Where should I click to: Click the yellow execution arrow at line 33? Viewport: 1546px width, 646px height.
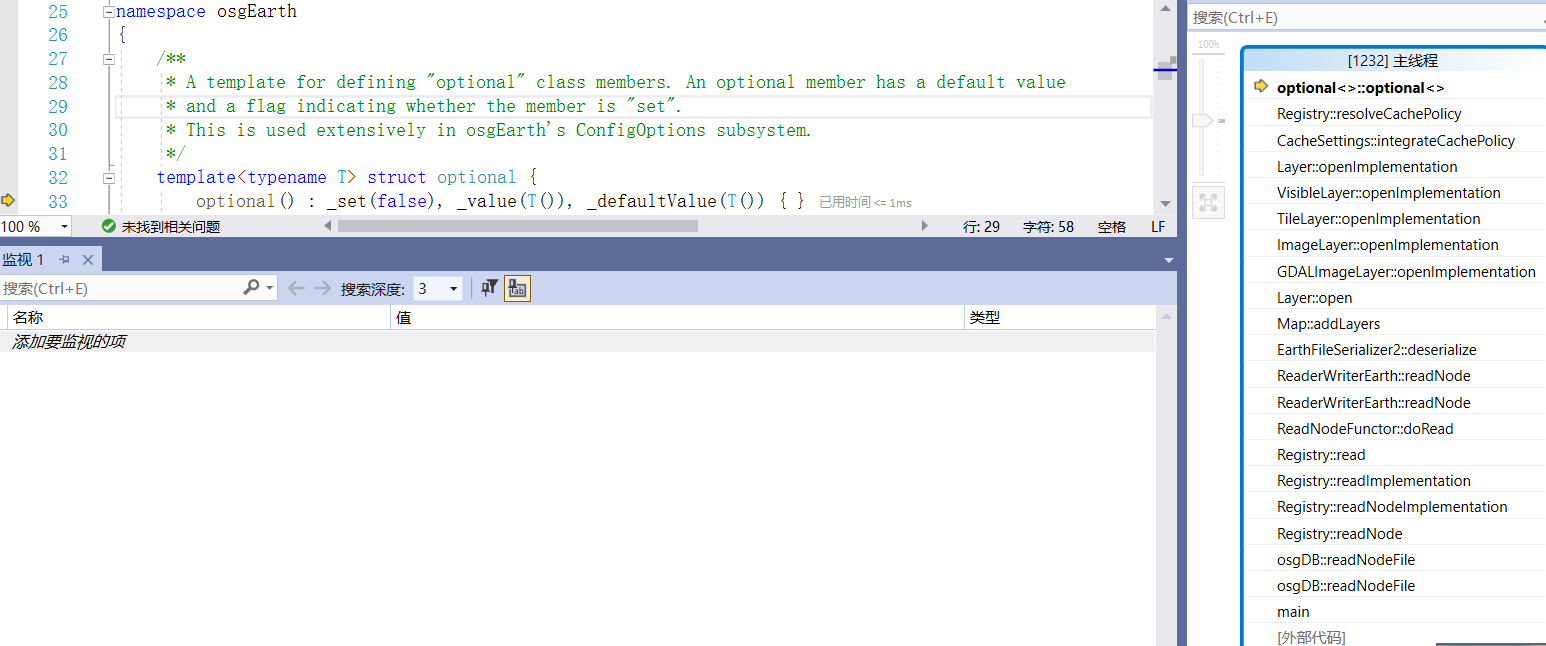tap(8, 201)
